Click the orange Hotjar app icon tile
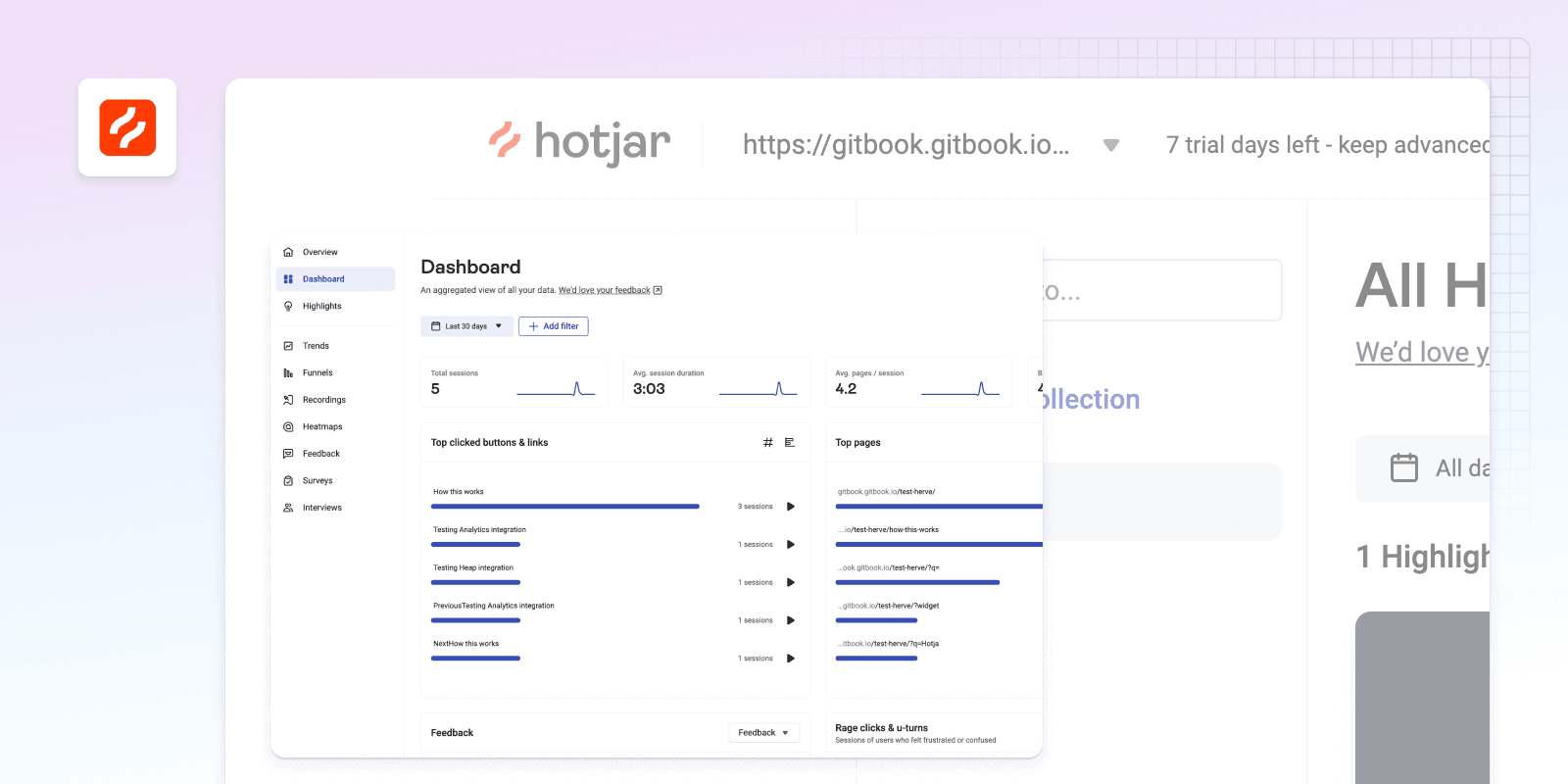This screenshot has width=1568, height=784. 127,127
